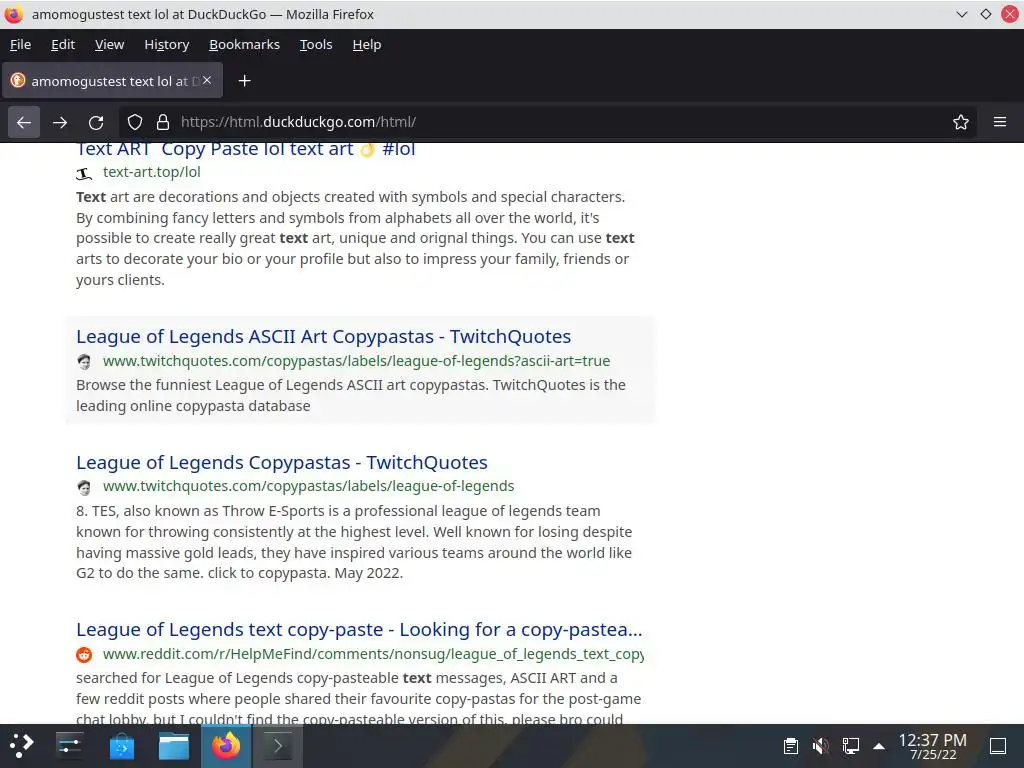Expand hidden system tray icons arrow
Viewport: 1024px width, 768px height.
tap(879, 746)
